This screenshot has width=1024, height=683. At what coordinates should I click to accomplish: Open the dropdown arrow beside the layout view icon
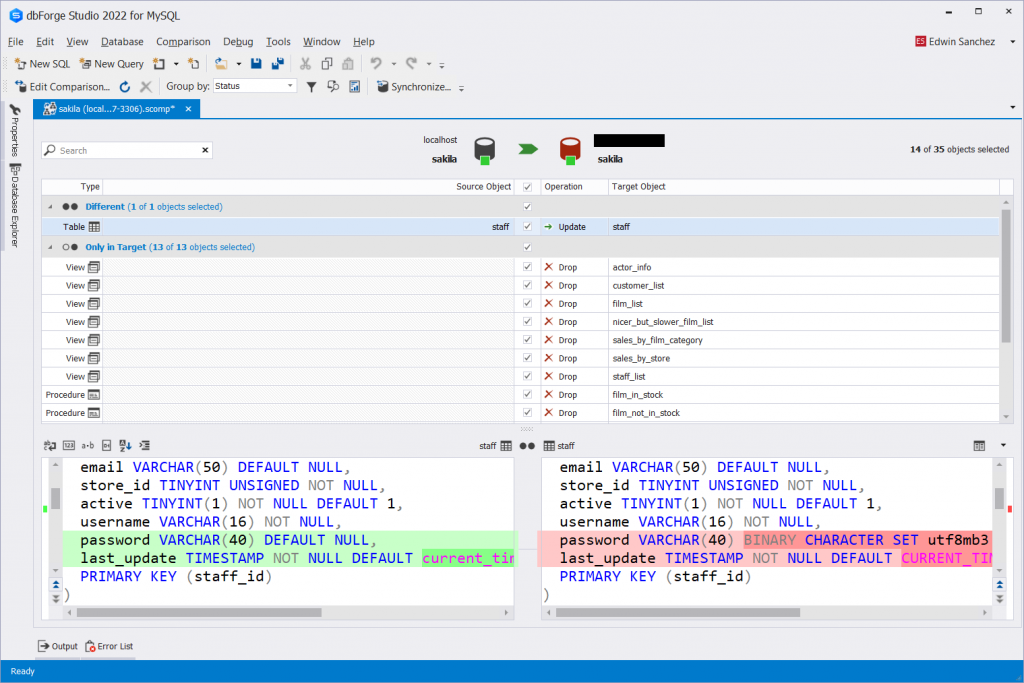pos(1003,446)
